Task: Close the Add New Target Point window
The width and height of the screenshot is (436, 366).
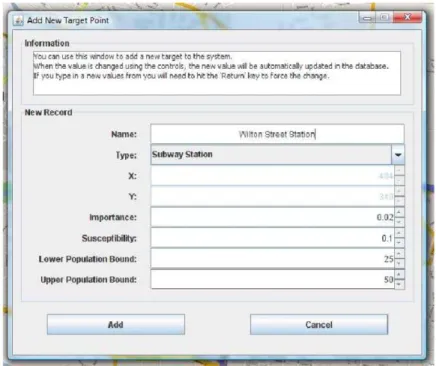Action: [x=408, y=18]
